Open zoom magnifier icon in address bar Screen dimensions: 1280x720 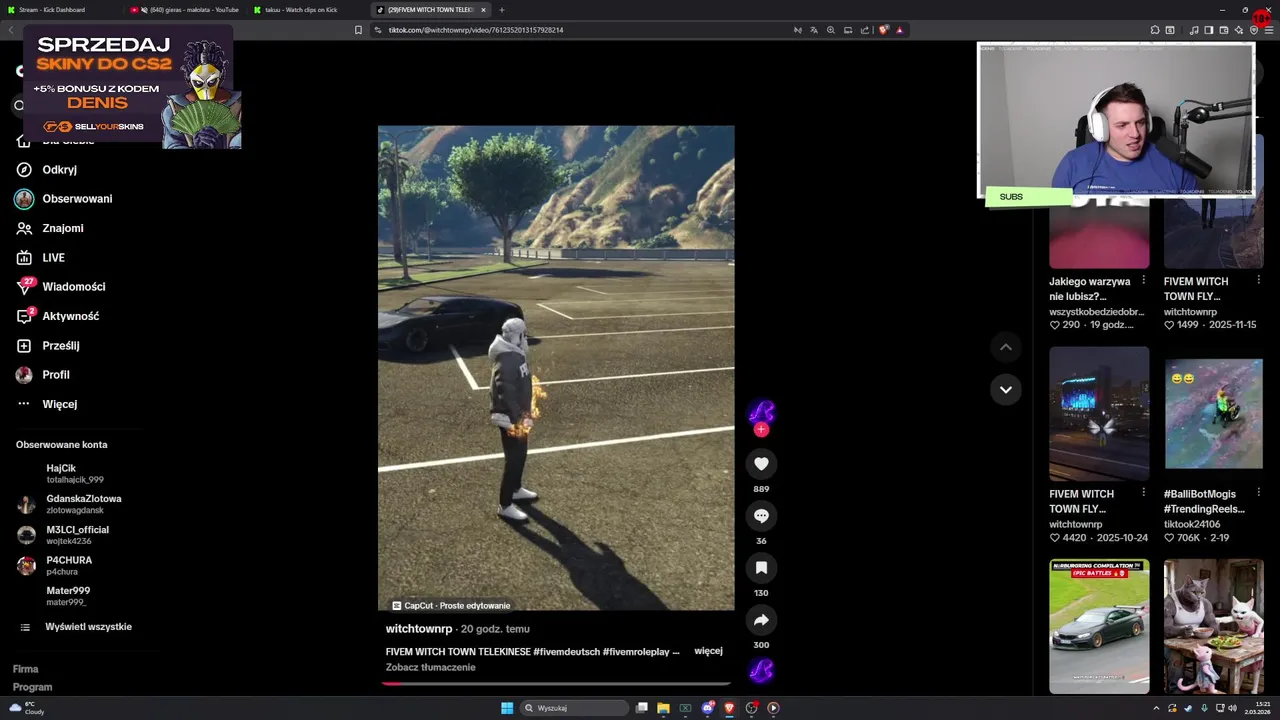tap(831, 30)
